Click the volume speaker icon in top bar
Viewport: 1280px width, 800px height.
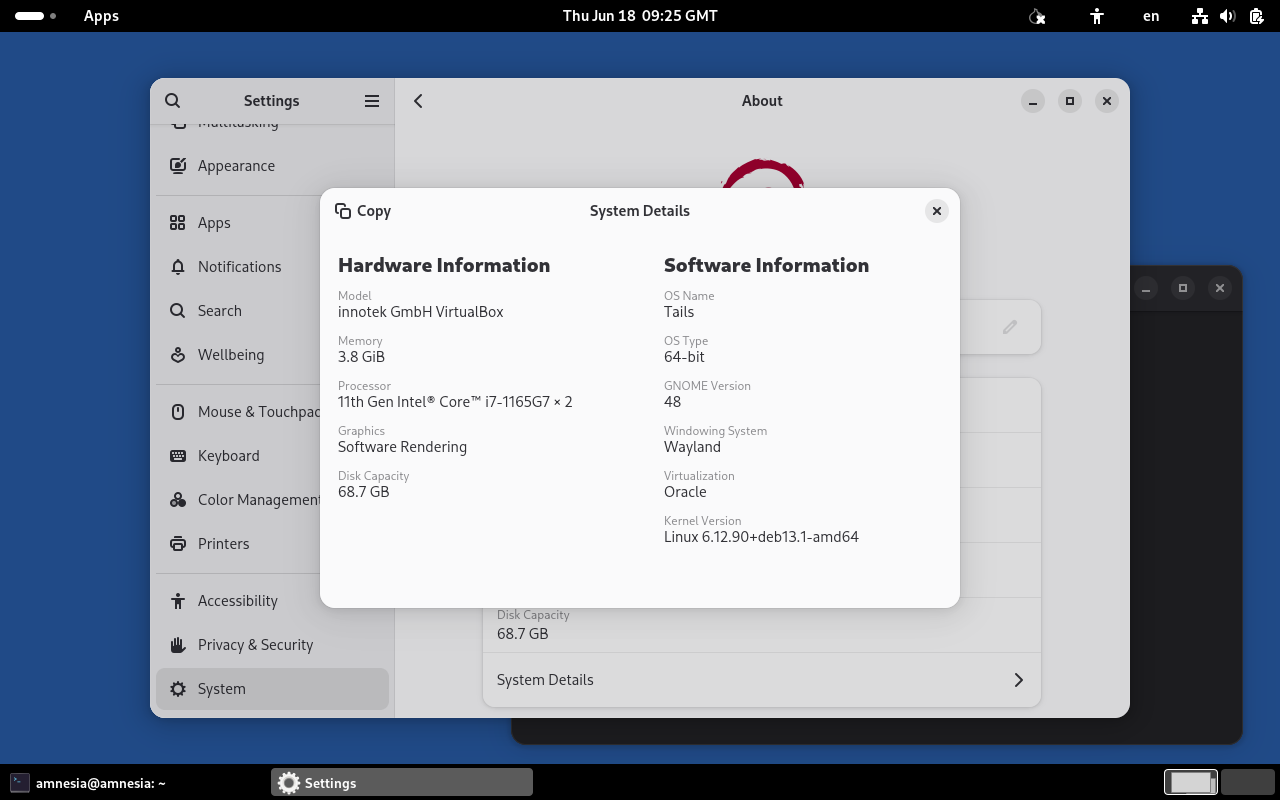1229,16
